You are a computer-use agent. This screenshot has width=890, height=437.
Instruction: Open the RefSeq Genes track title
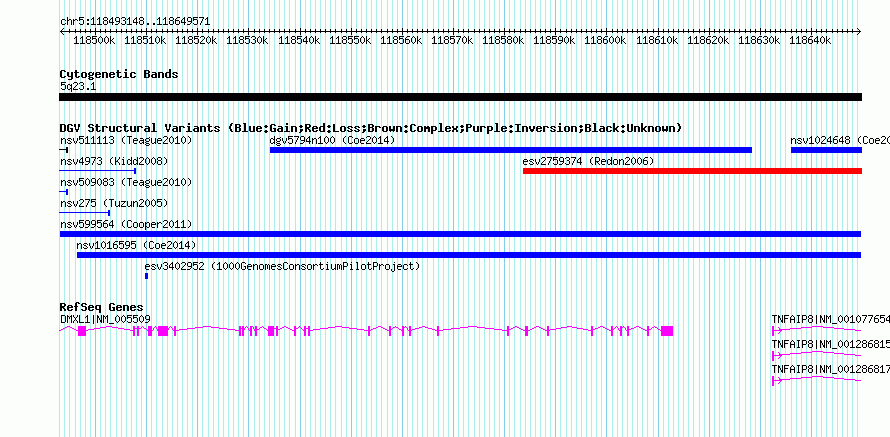point(102,308)
